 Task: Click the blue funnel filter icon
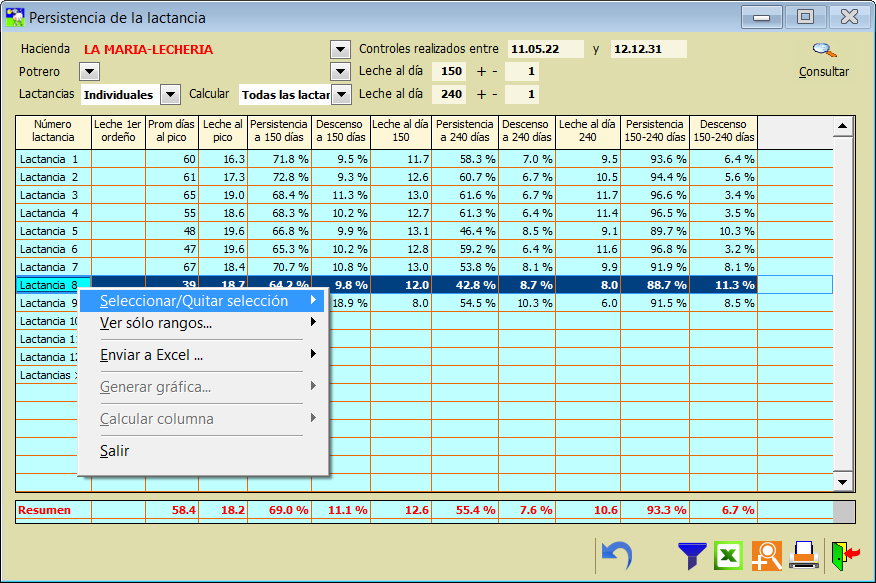(692, 555)
